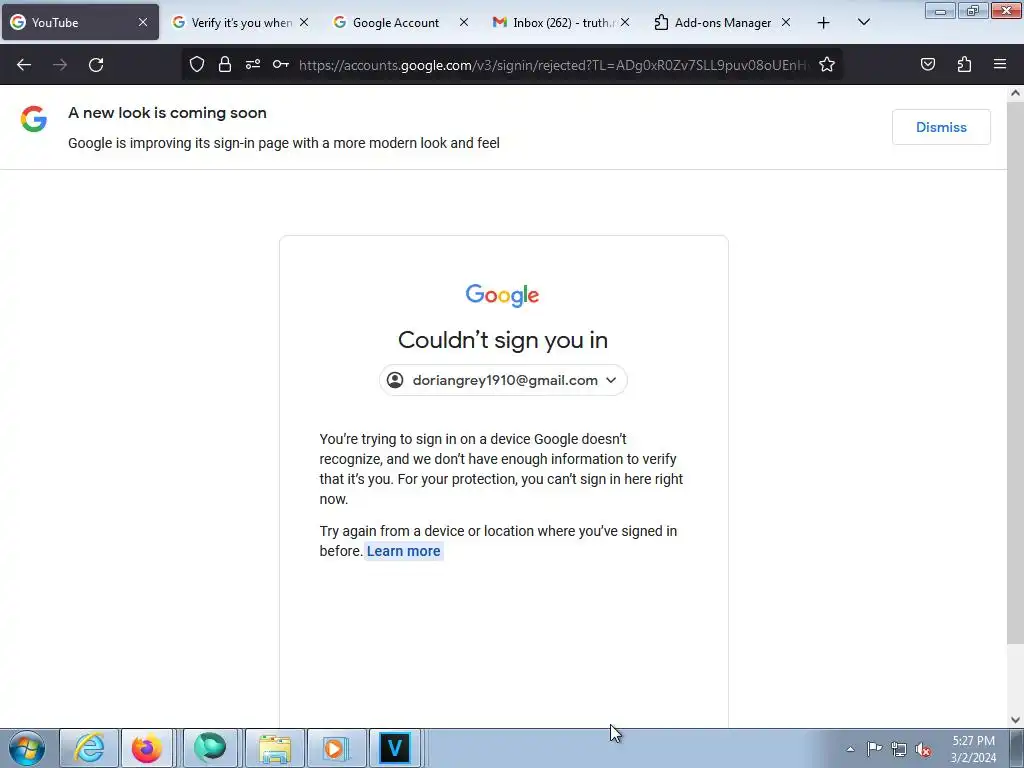Click the site security padlock icon
The image size is (1024, 768).
pos(225,64)
